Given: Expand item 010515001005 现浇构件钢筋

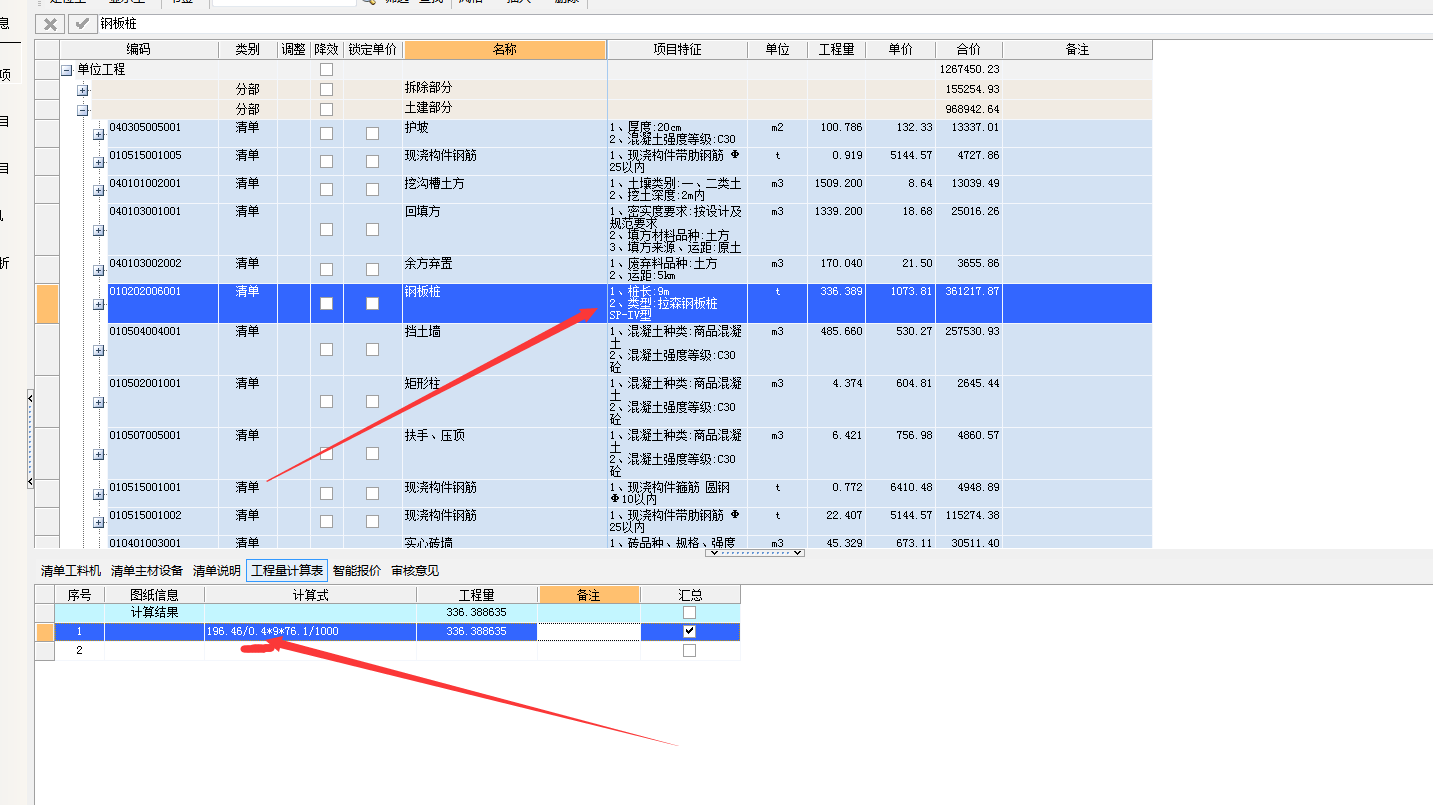Looking at the screenshot, I should [99, 162].
